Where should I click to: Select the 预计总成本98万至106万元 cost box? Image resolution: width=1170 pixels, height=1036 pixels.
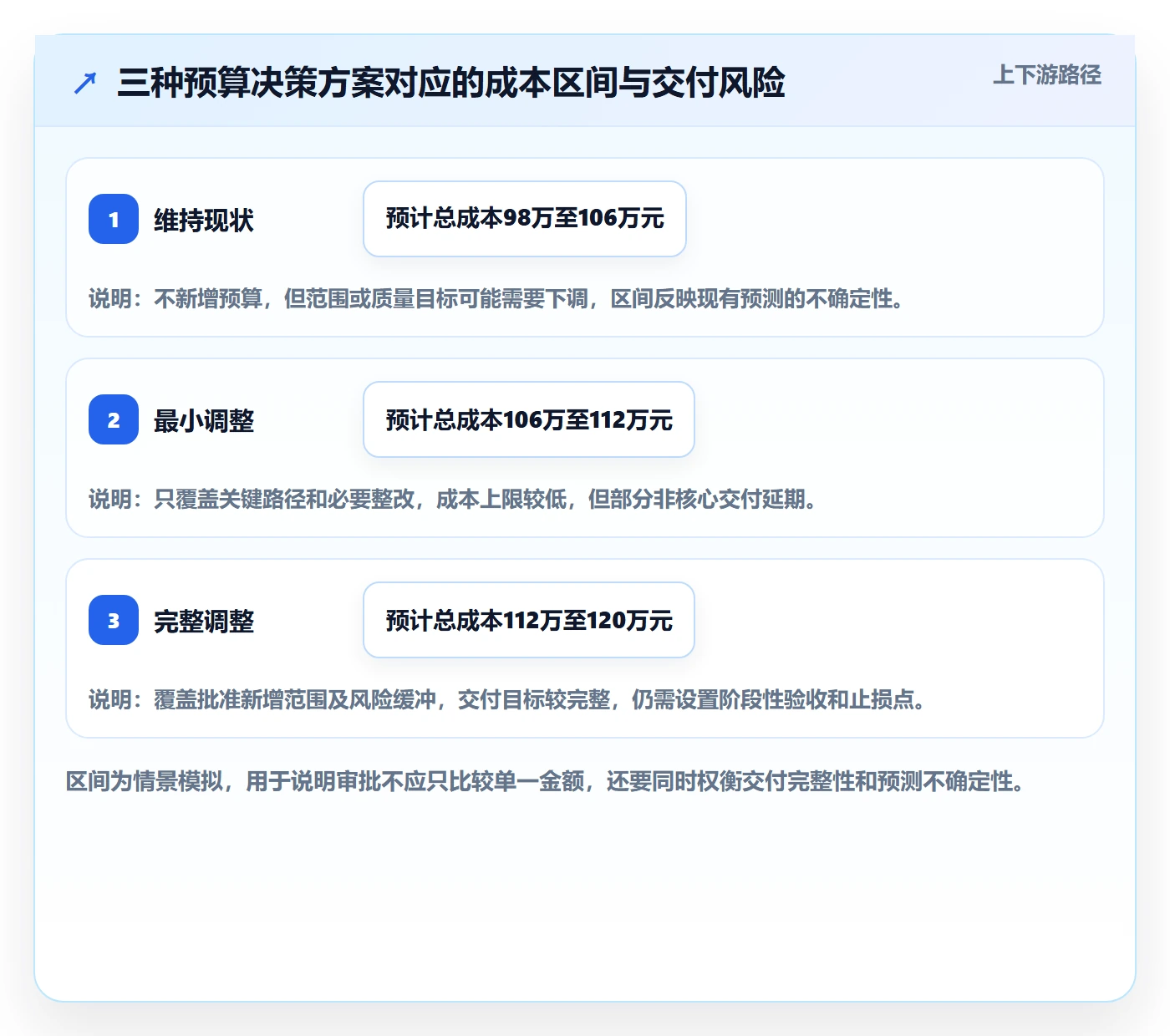[x=525, y=219]
